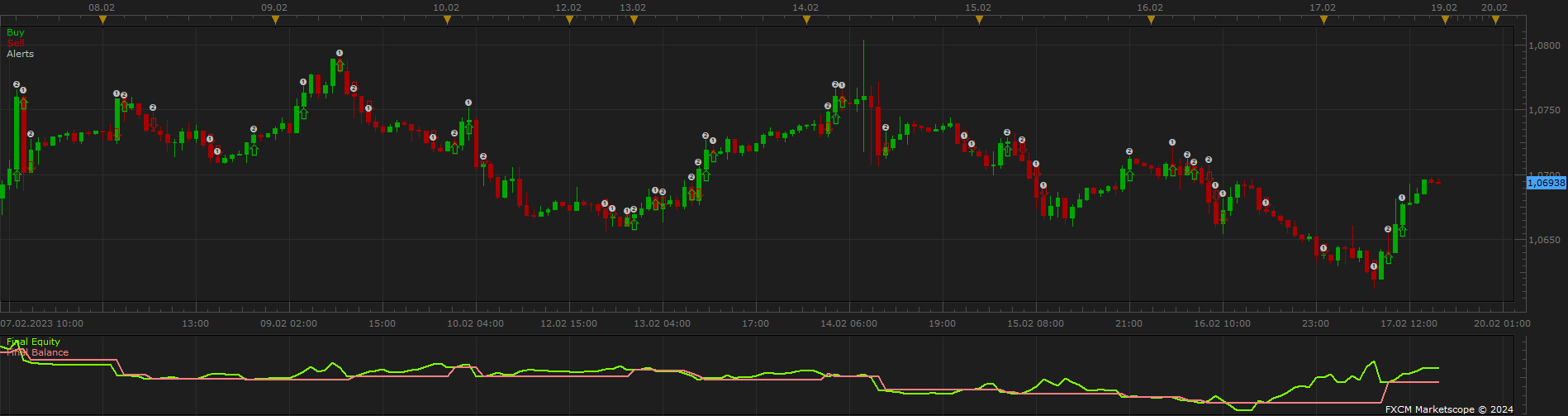Select the Final Balance legend label

pyautogui.click(x=38, y=352)
